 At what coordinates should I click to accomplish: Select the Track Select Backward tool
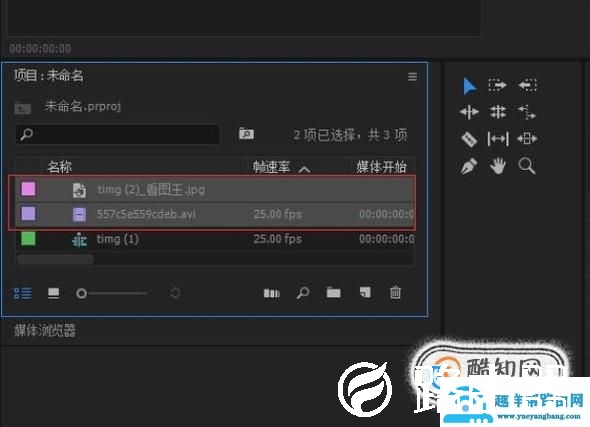click(528, 85)
